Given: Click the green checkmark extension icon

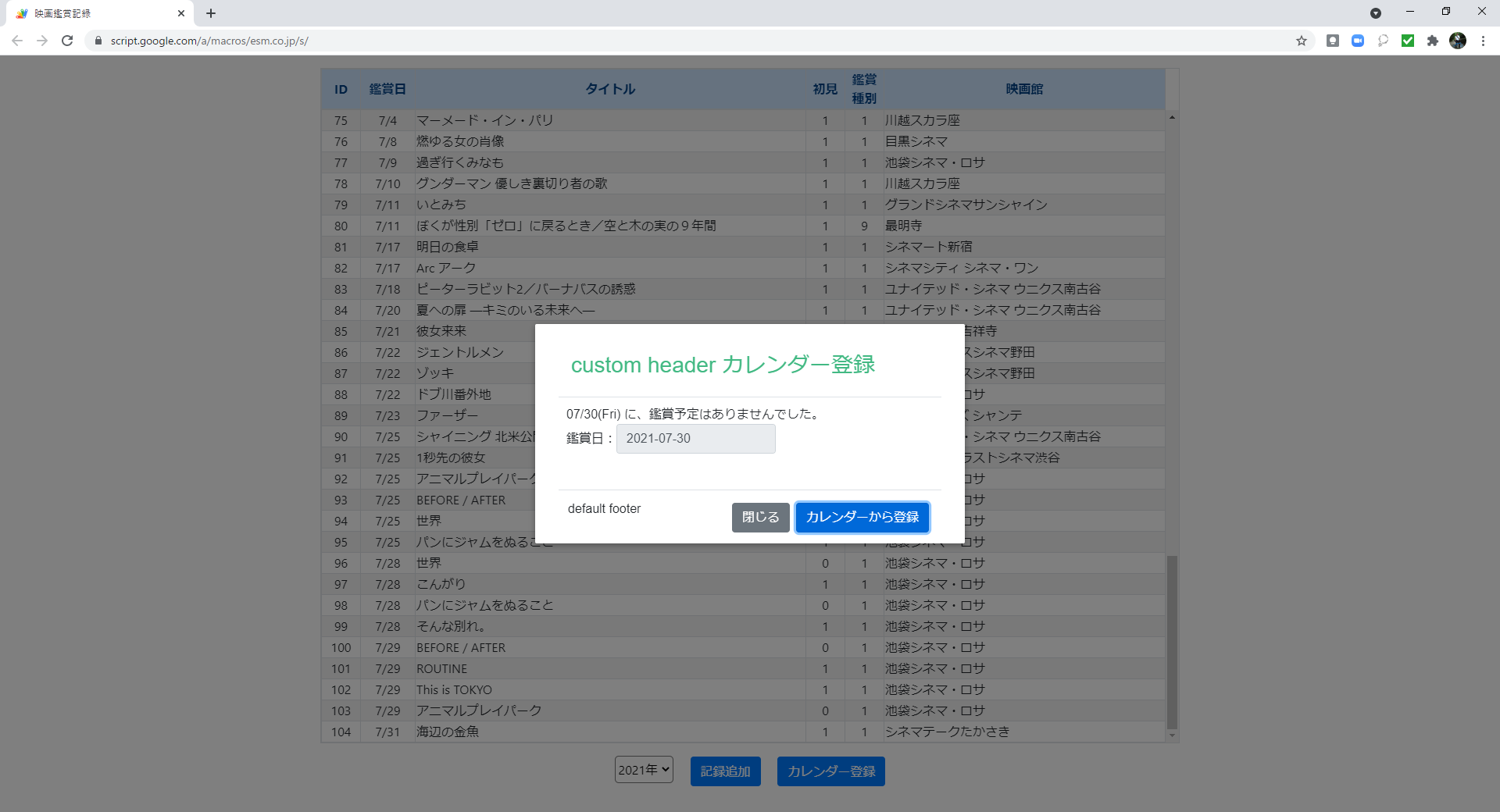Looking at the screenshot, I should point(1407,41).
